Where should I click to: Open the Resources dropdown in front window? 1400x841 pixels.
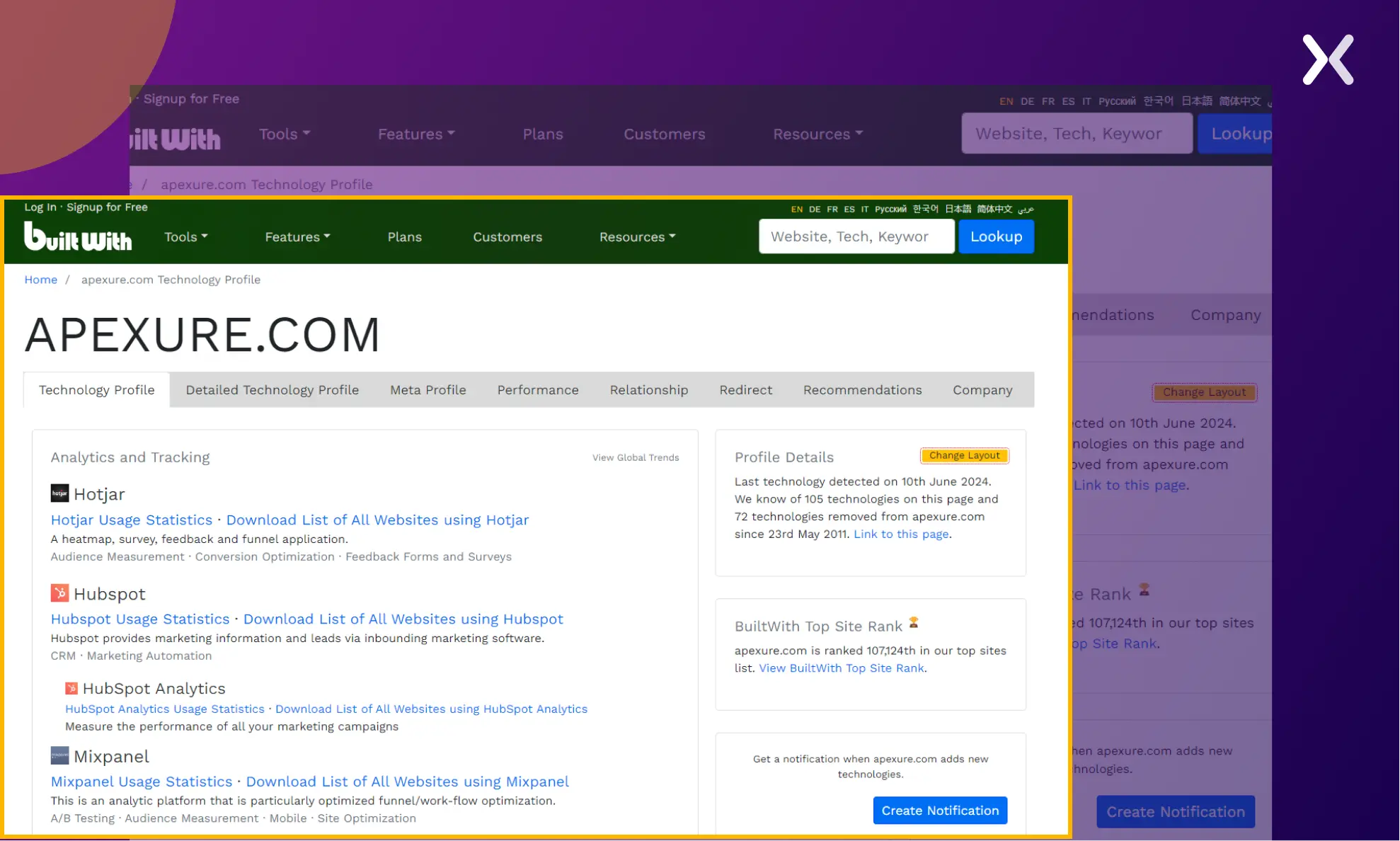click(638, 237)
